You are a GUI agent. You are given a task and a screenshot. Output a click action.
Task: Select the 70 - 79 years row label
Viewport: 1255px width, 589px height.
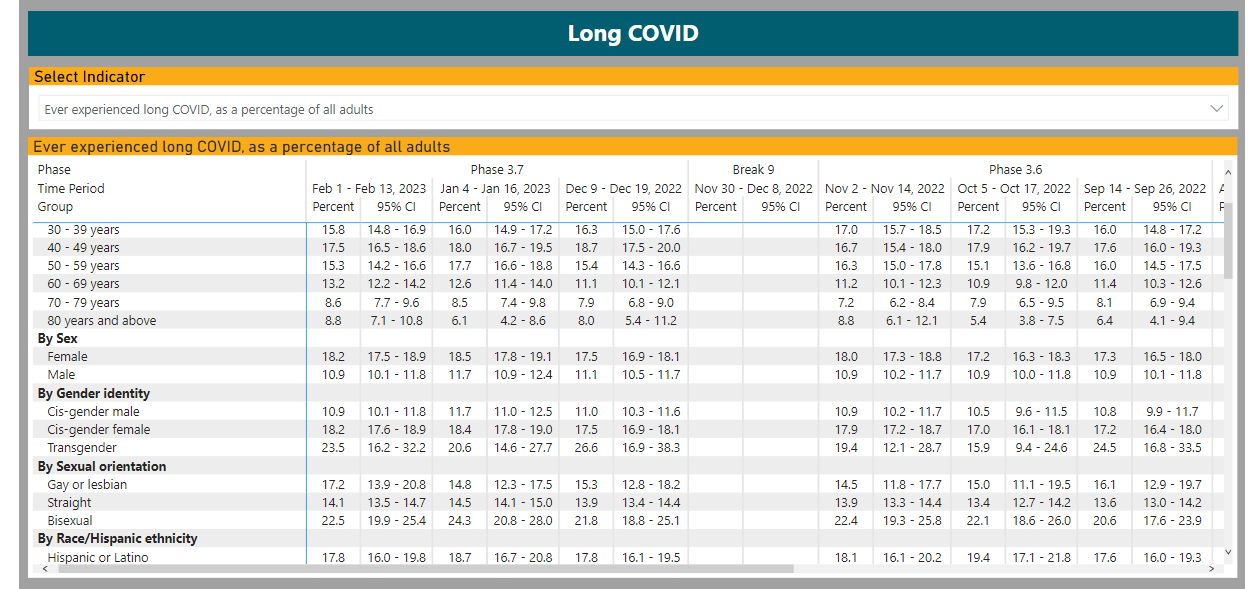click(x=83, y=302)
